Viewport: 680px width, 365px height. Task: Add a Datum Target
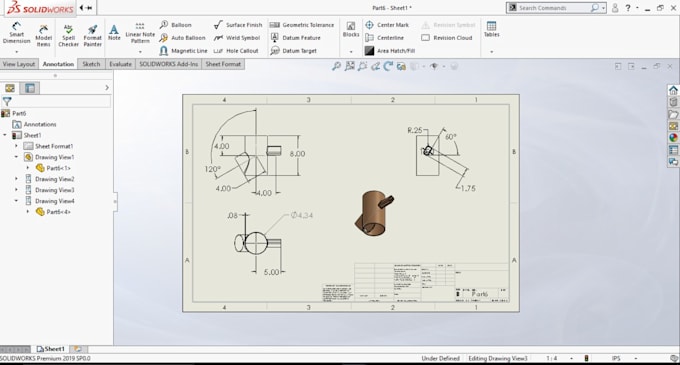click(x=293, y=51)
